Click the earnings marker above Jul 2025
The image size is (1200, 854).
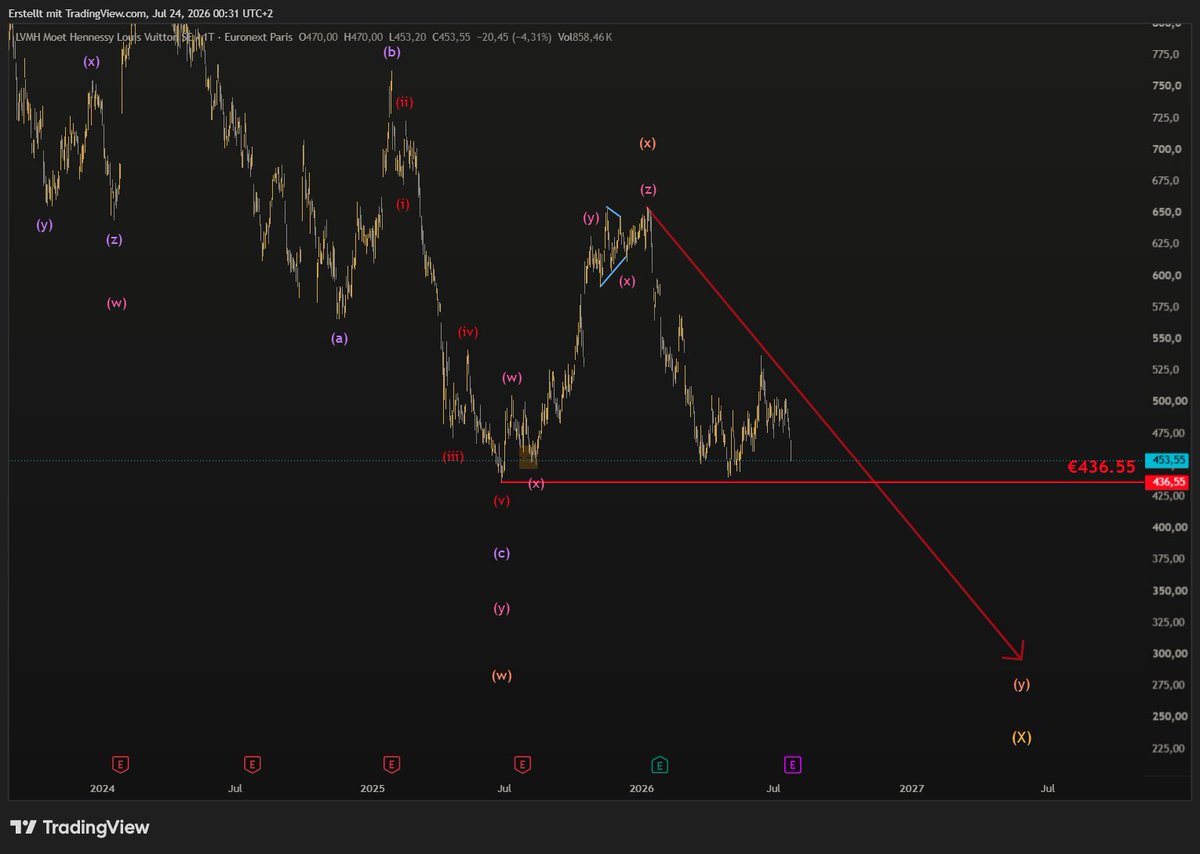click(x=522, y=765)
